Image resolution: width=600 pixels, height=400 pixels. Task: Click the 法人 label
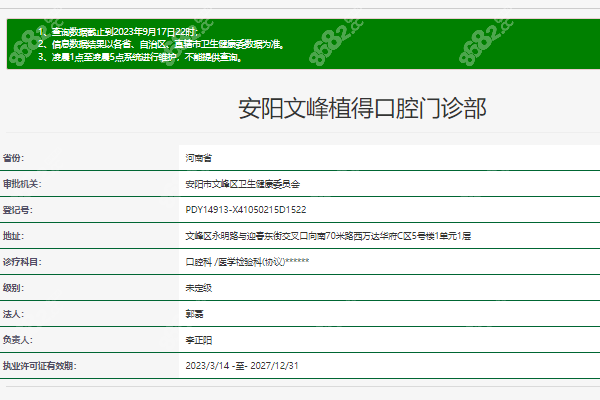[x=13, y=314]
